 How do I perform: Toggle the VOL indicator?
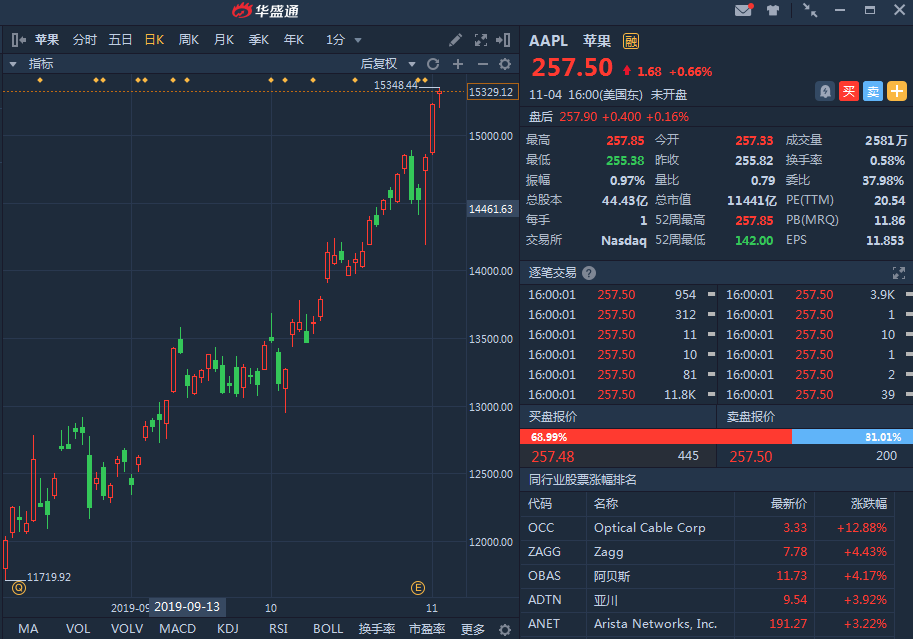[x=78, y=629]
